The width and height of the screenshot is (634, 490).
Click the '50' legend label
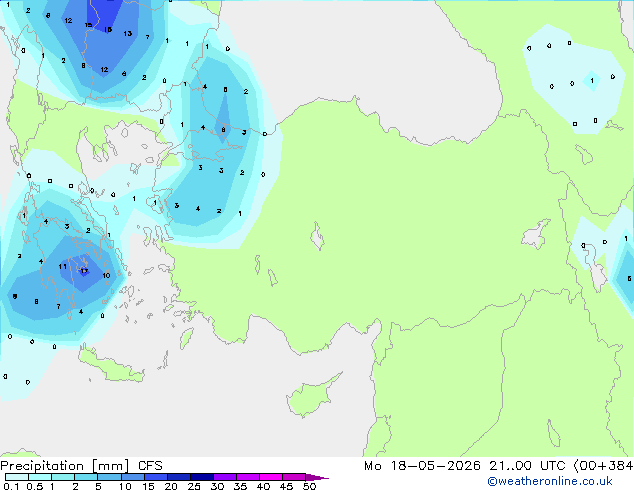pos(309,486)
